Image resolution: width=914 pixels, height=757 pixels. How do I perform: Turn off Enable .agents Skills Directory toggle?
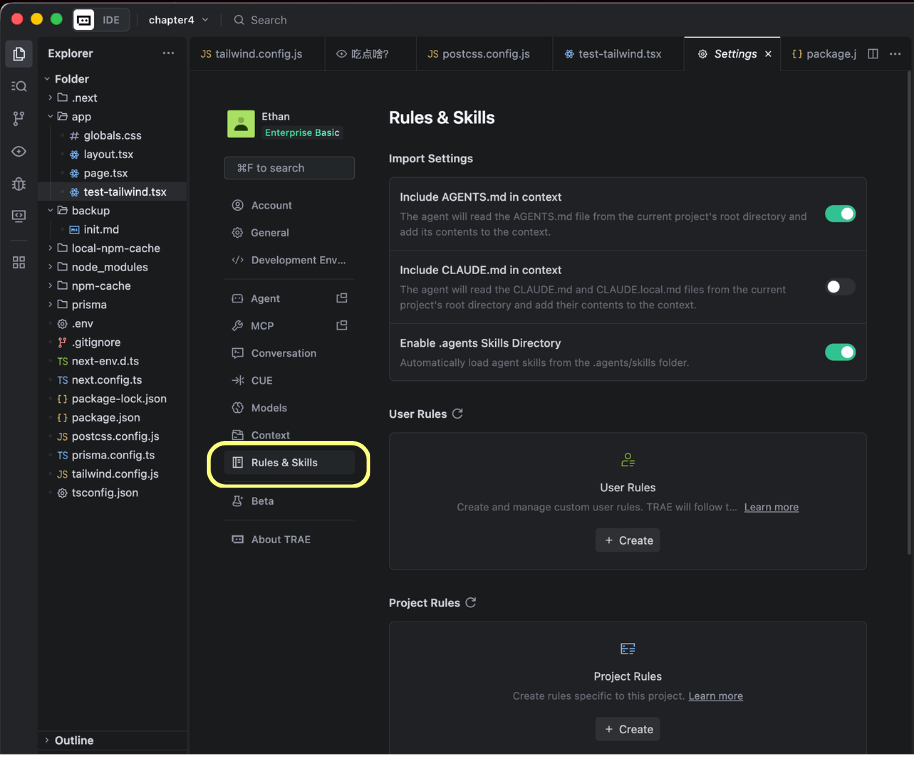coord(839,352)
